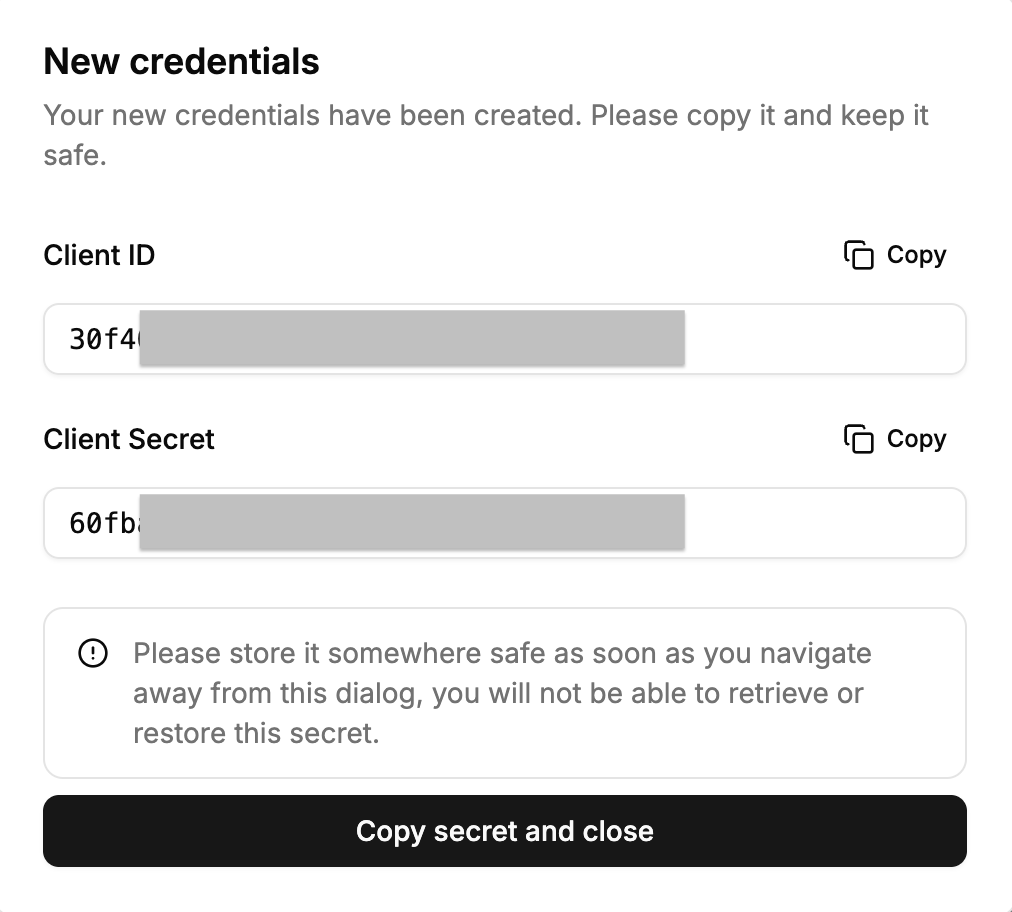Select the Client ID value field starting with 30f4
Viewport: 1012px width, 912px height.
click(505, 338)
